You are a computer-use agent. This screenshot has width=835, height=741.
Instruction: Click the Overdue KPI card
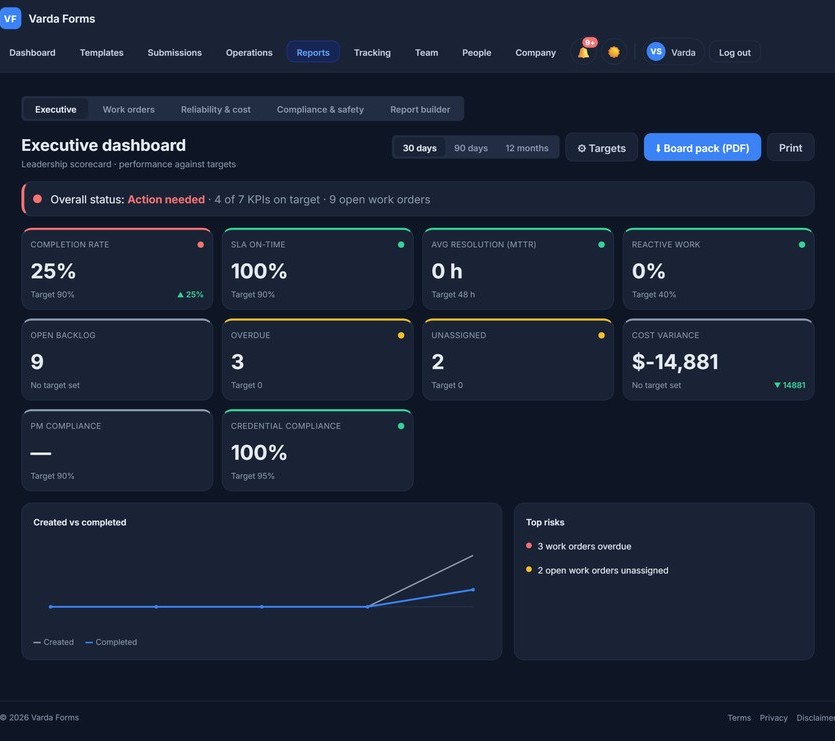(x=318, y=360)
